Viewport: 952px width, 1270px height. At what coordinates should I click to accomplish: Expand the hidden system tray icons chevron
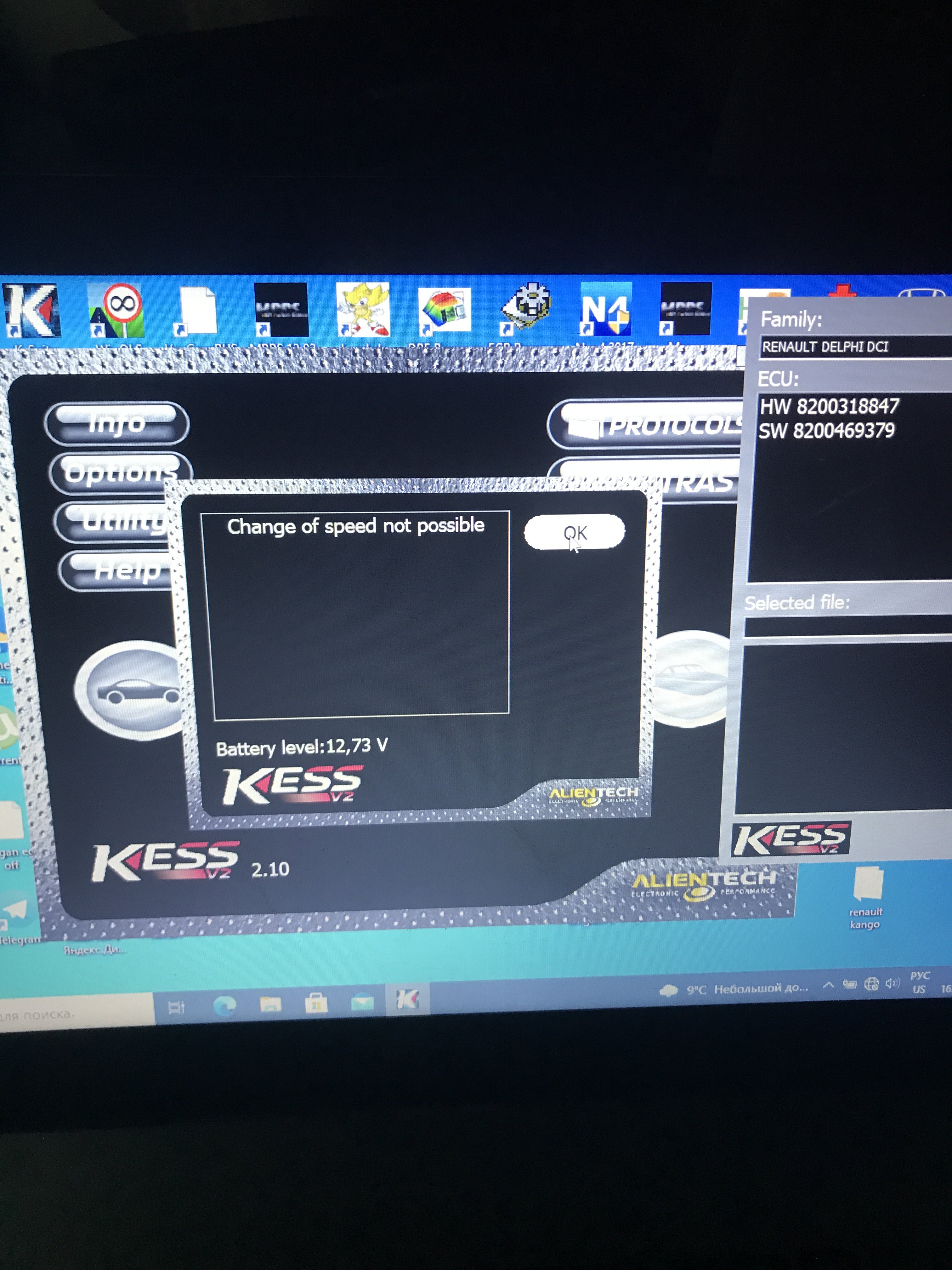(x=828, y=985)
